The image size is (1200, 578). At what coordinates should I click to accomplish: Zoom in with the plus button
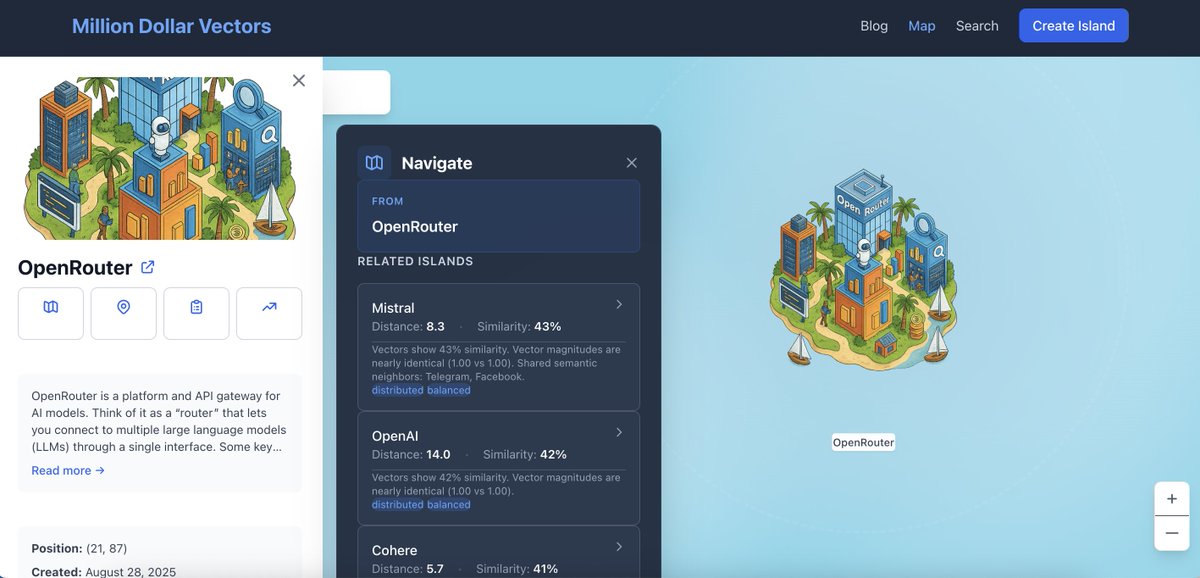(x=1172, y=498)
